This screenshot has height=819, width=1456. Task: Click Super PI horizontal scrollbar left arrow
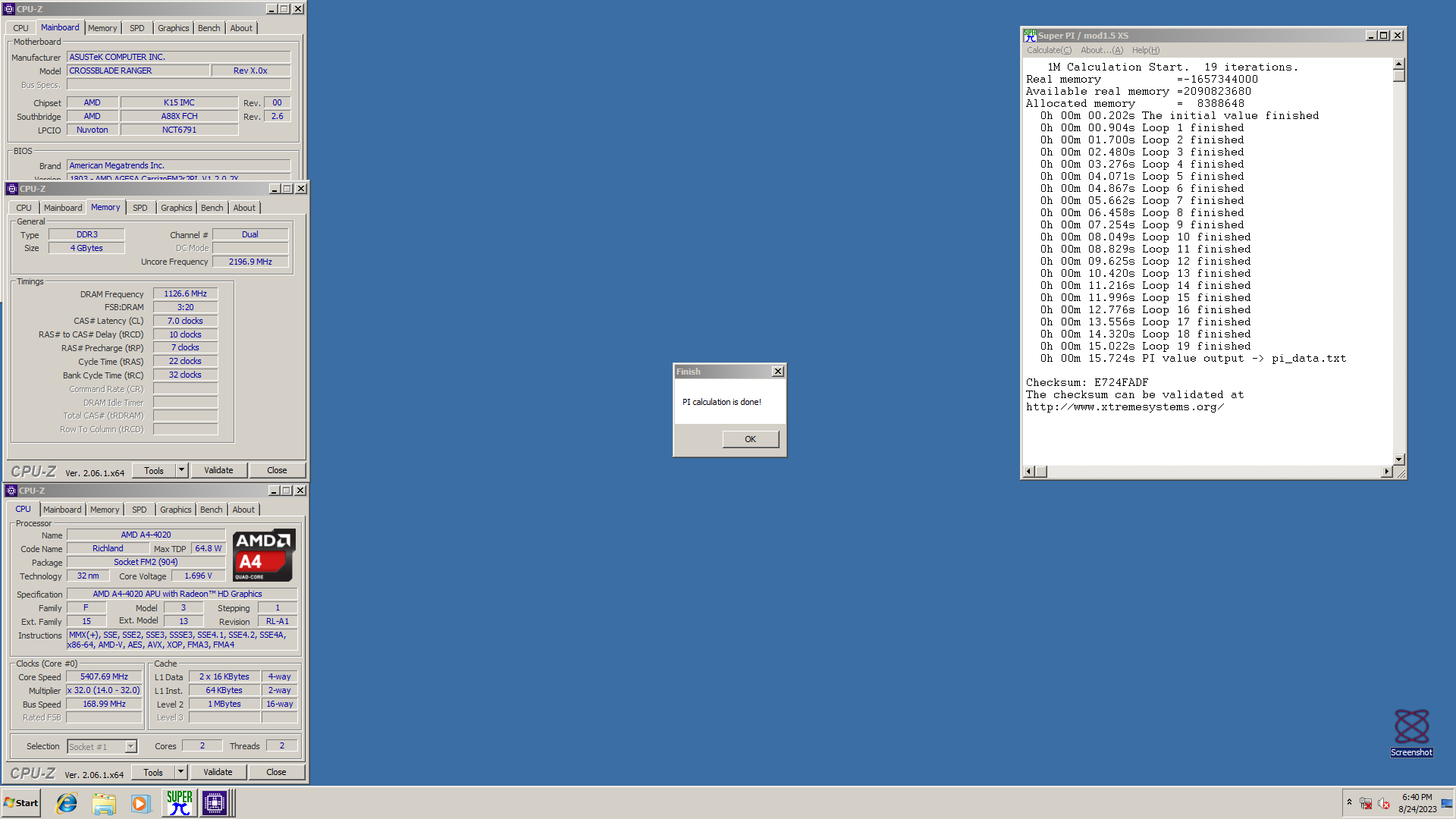click(x=1029, y=472)
